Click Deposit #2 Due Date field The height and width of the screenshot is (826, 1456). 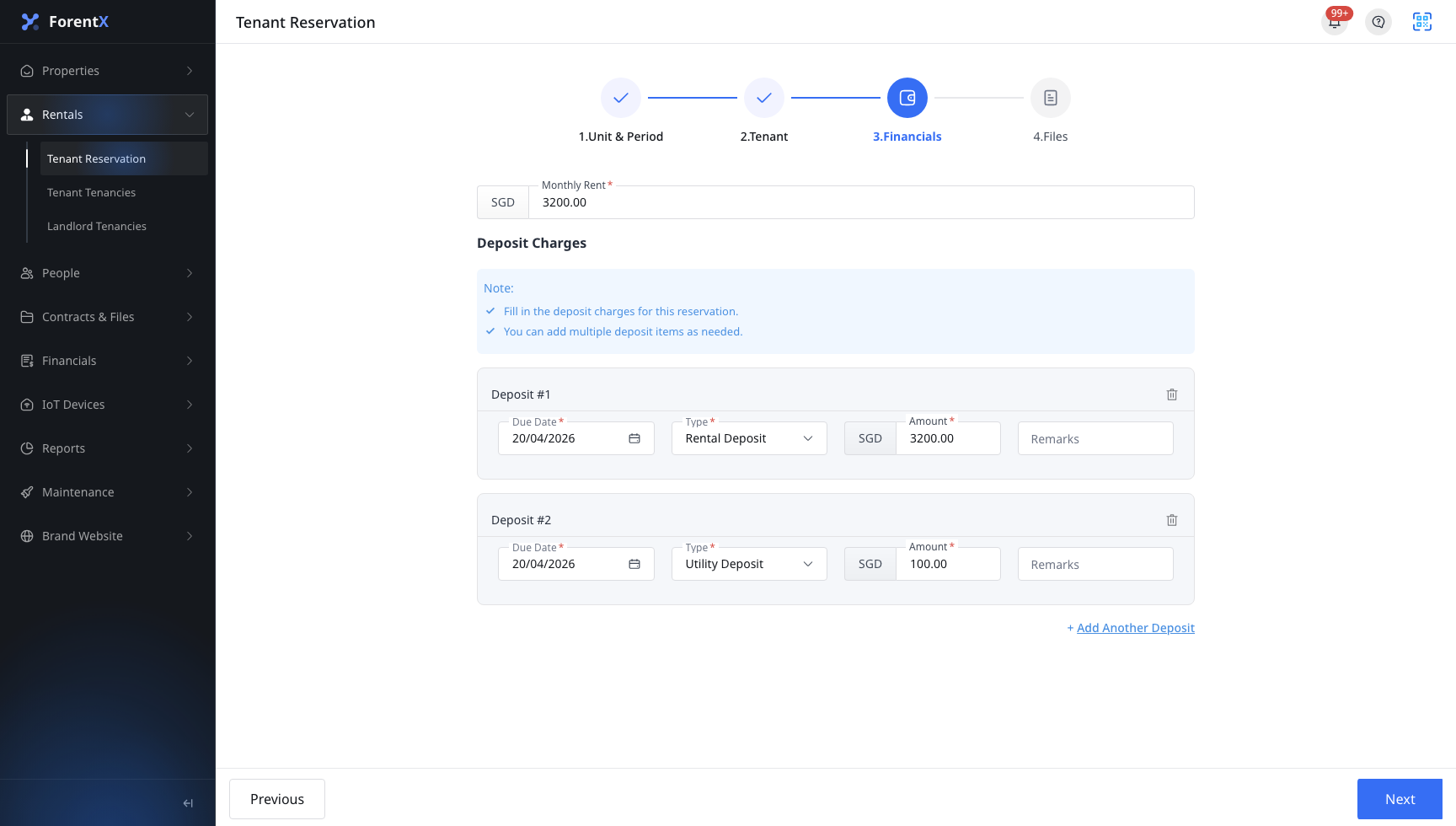(576, 564)
